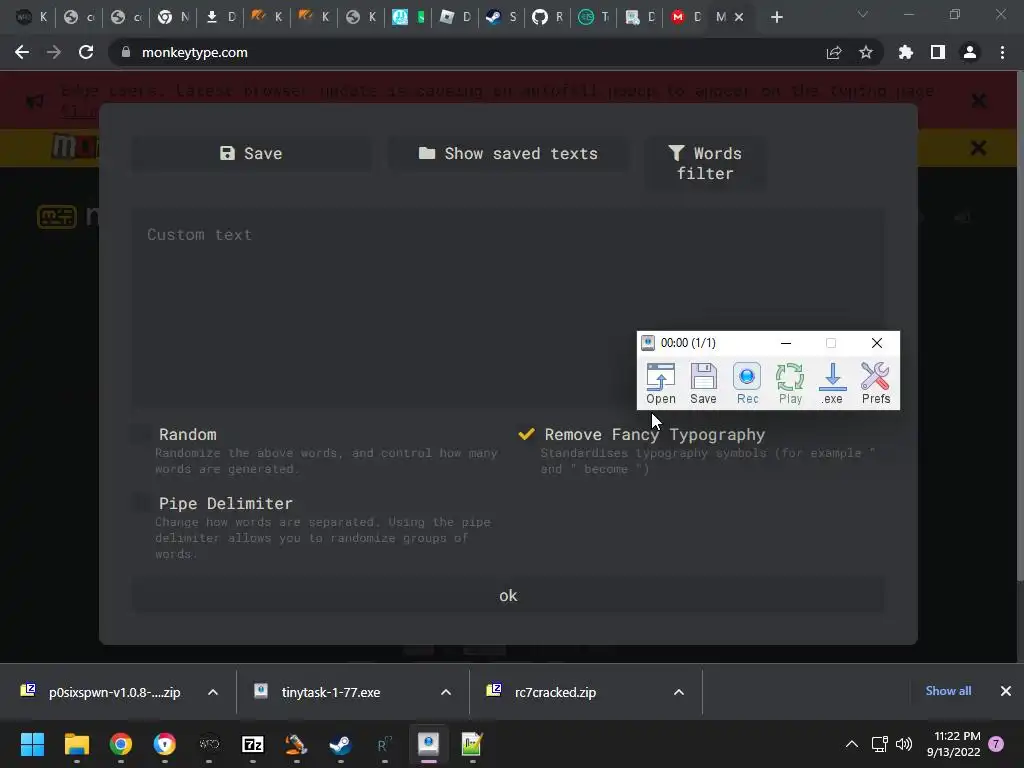Switch to the download-icon tab
1024x768 pixels.
[219, 18]
